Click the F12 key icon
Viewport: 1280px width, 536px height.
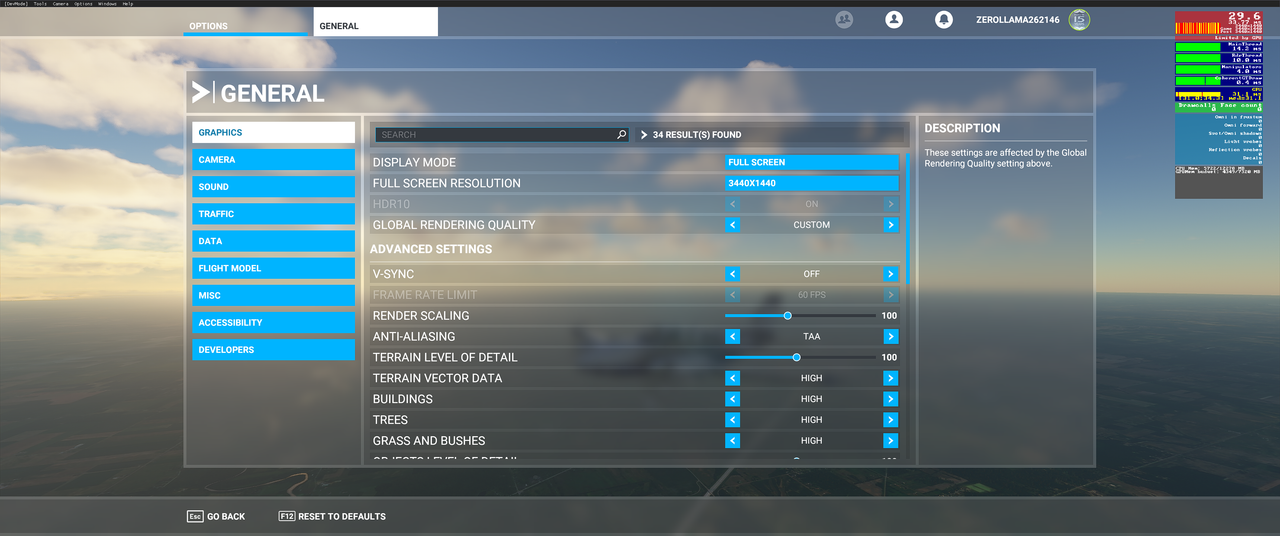point(287,516)
